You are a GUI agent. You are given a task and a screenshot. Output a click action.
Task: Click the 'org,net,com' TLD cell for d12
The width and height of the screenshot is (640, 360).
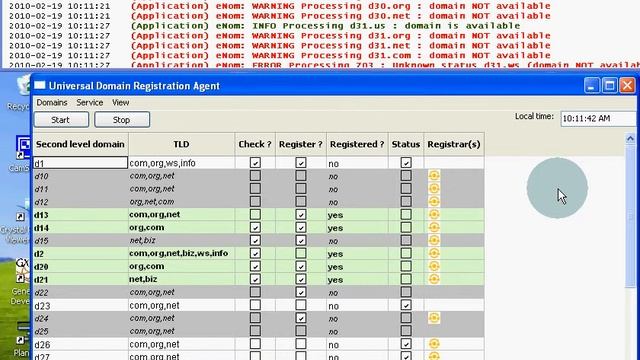point(181,201)
